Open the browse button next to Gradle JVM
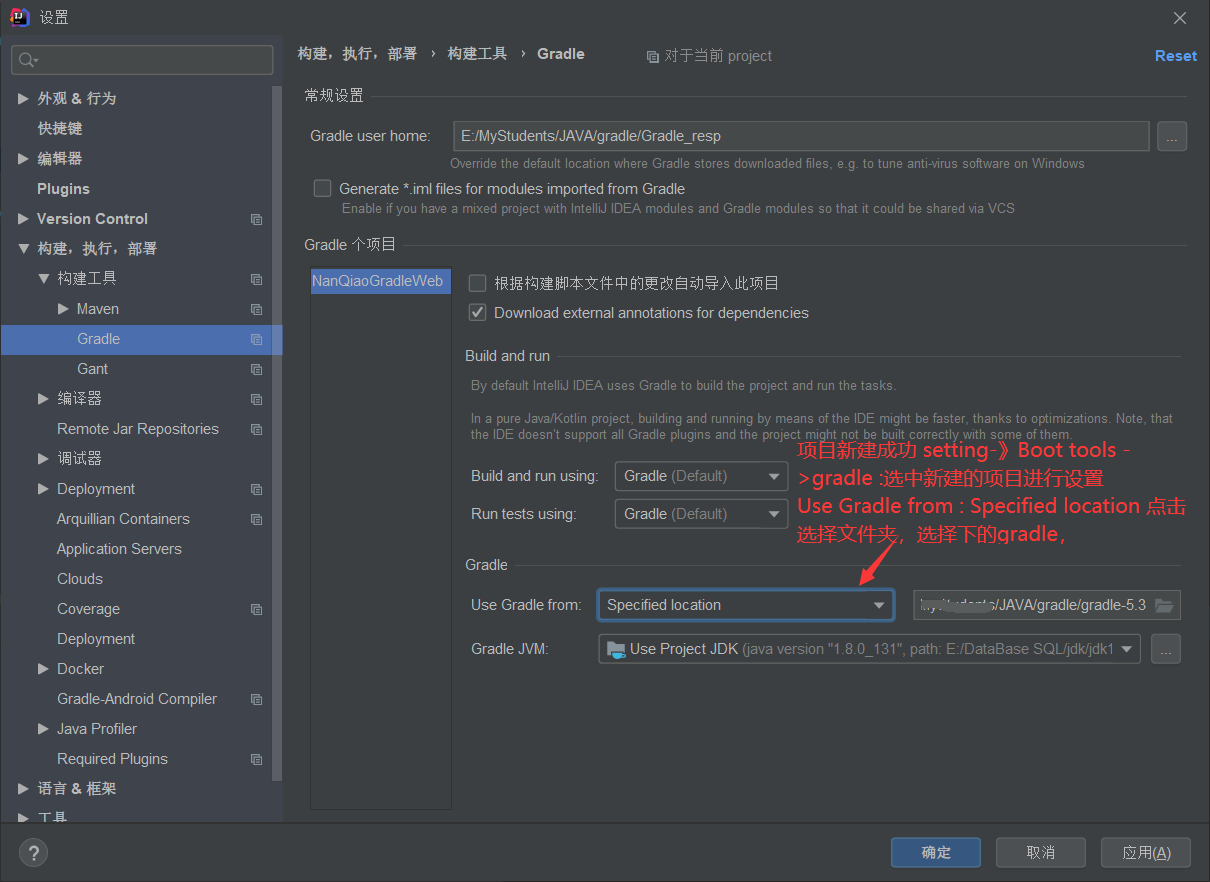This screenshot has height=882, width=1210. point(1166,648)
